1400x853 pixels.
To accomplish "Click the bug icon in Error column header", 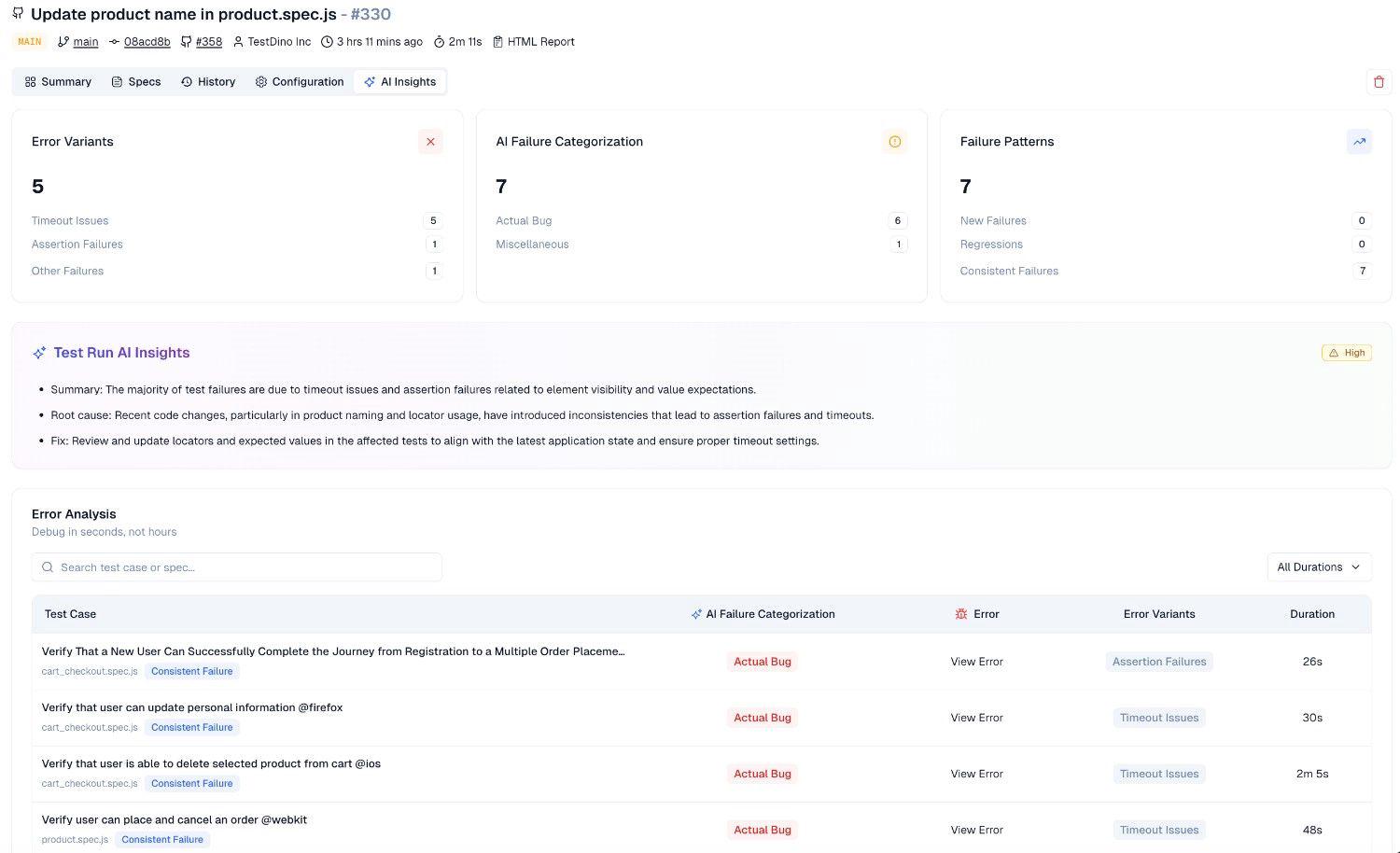I will (961, 614).
